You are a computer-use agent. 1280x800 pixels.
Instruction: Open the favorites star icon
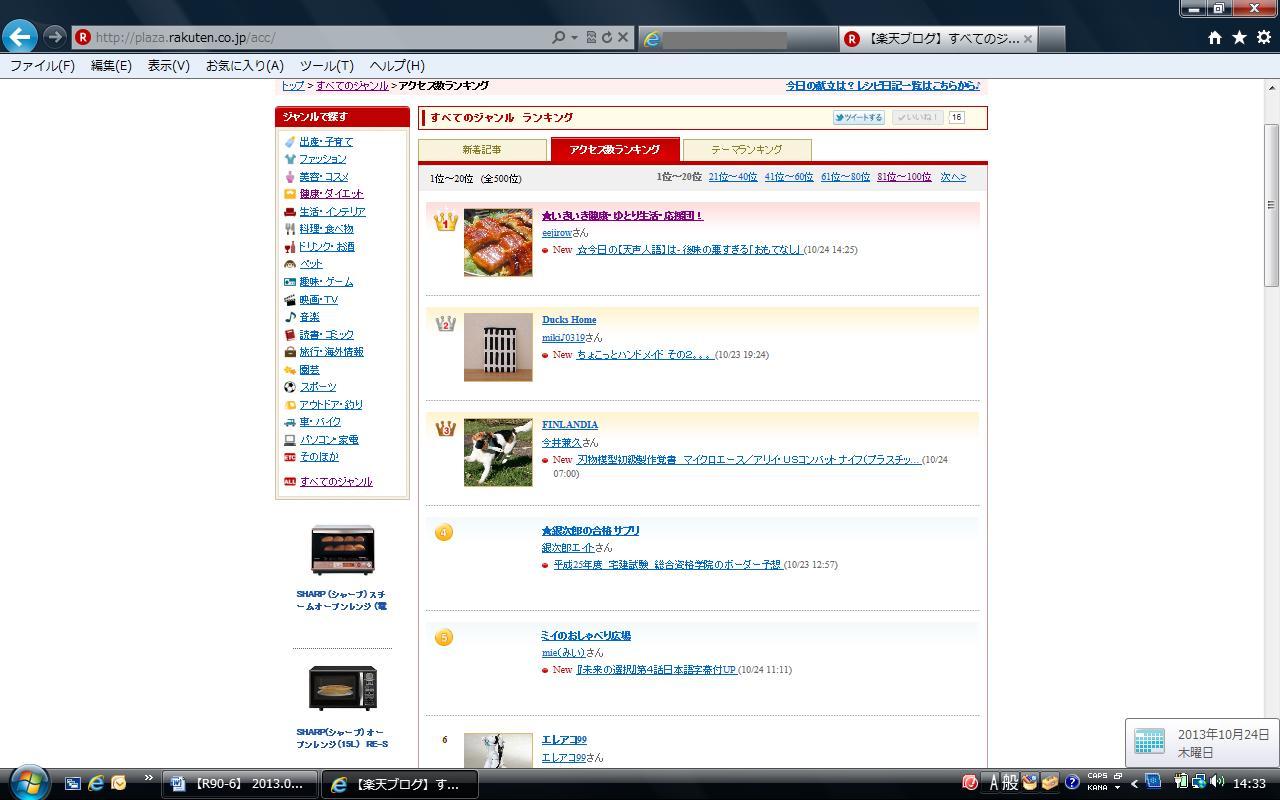tap(1239, 37)
